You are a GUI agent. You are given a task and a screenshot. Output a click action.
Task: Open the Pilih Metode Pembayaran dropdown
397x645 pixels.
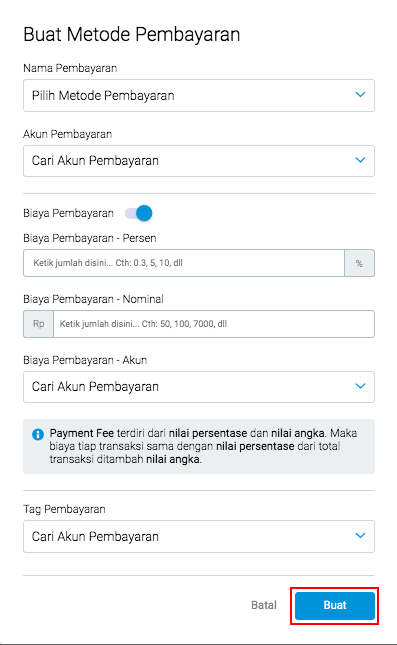pyautogui.click(x=199, y=95)
